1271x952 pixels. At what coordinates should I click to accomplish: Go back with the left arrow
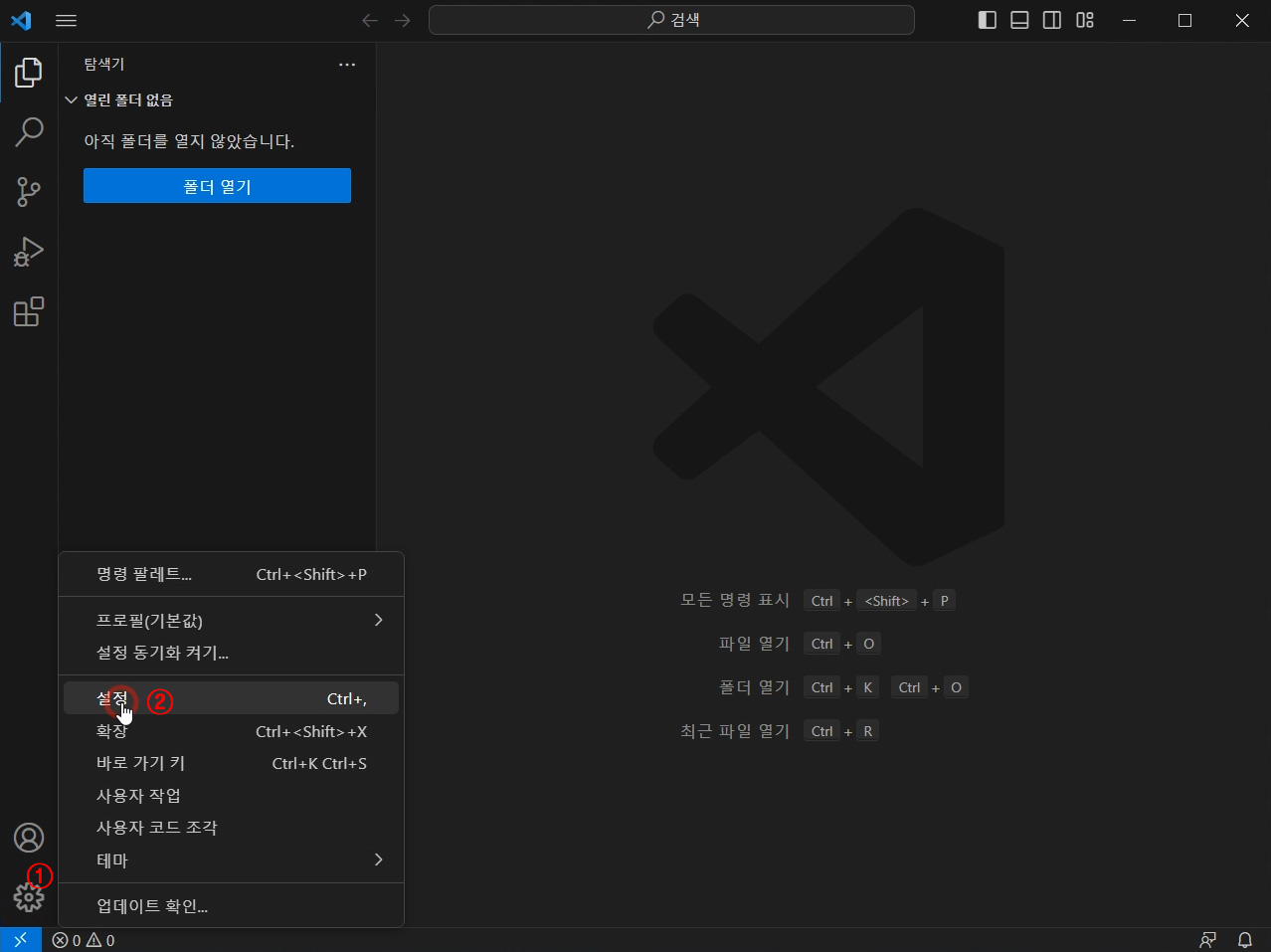click(370, 20)
